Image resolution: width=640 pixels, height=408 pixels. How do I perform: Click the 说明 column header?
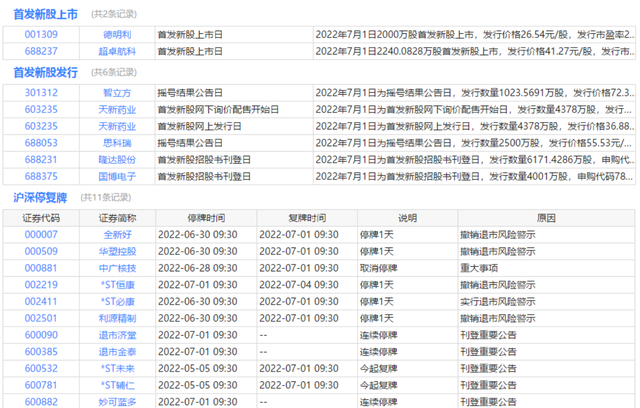(407, 218)
